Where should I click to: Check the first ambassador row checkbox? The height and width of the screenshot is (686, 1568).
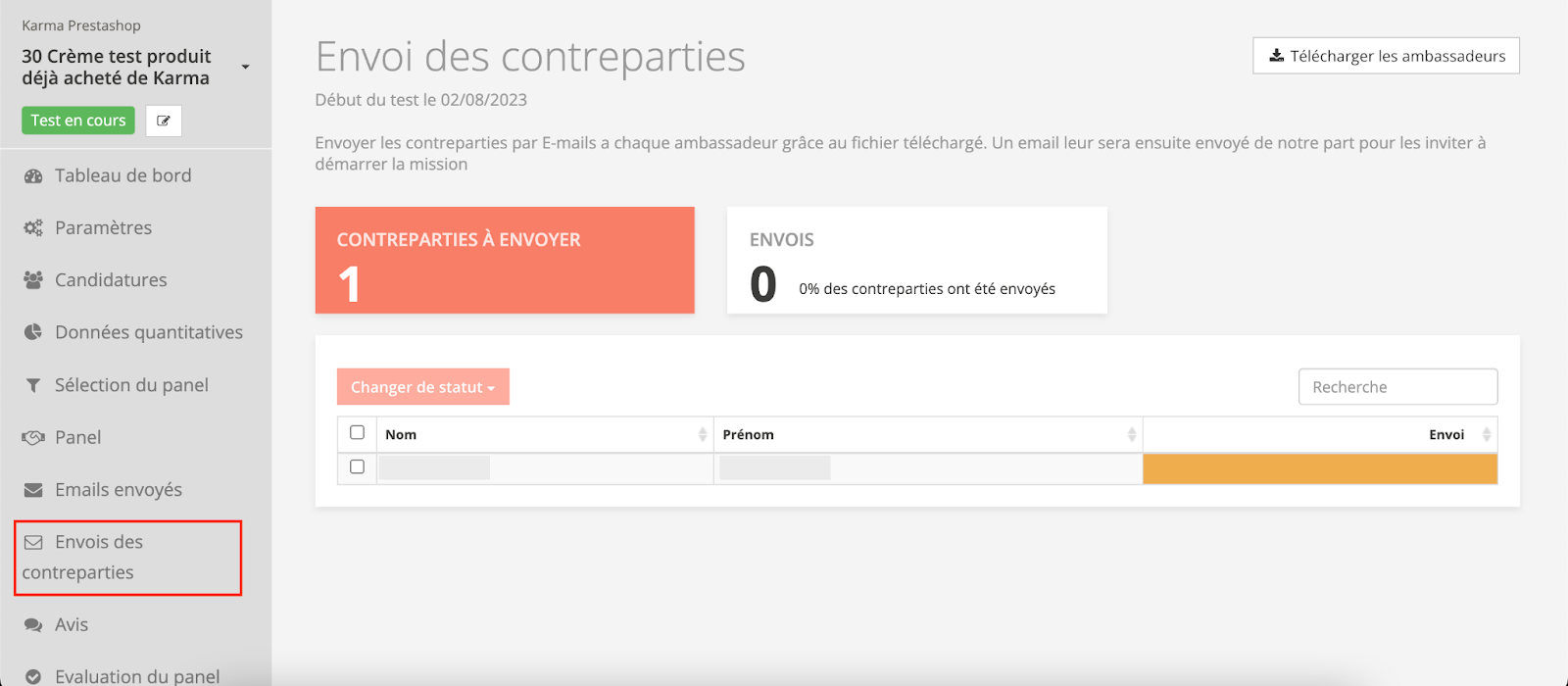coord(357,467)
